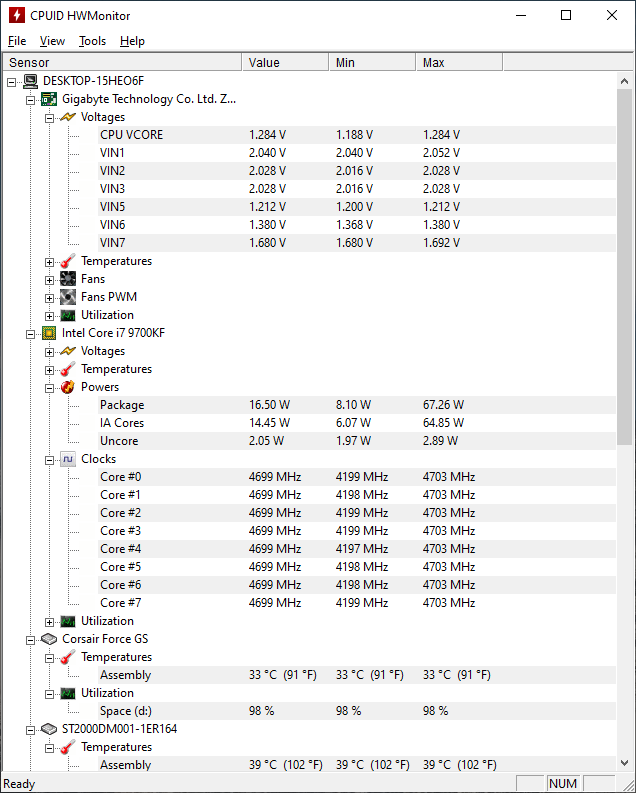This screenshot has width=636, height=793.
Task: Open the Tools menu
Action: [93, 41]
